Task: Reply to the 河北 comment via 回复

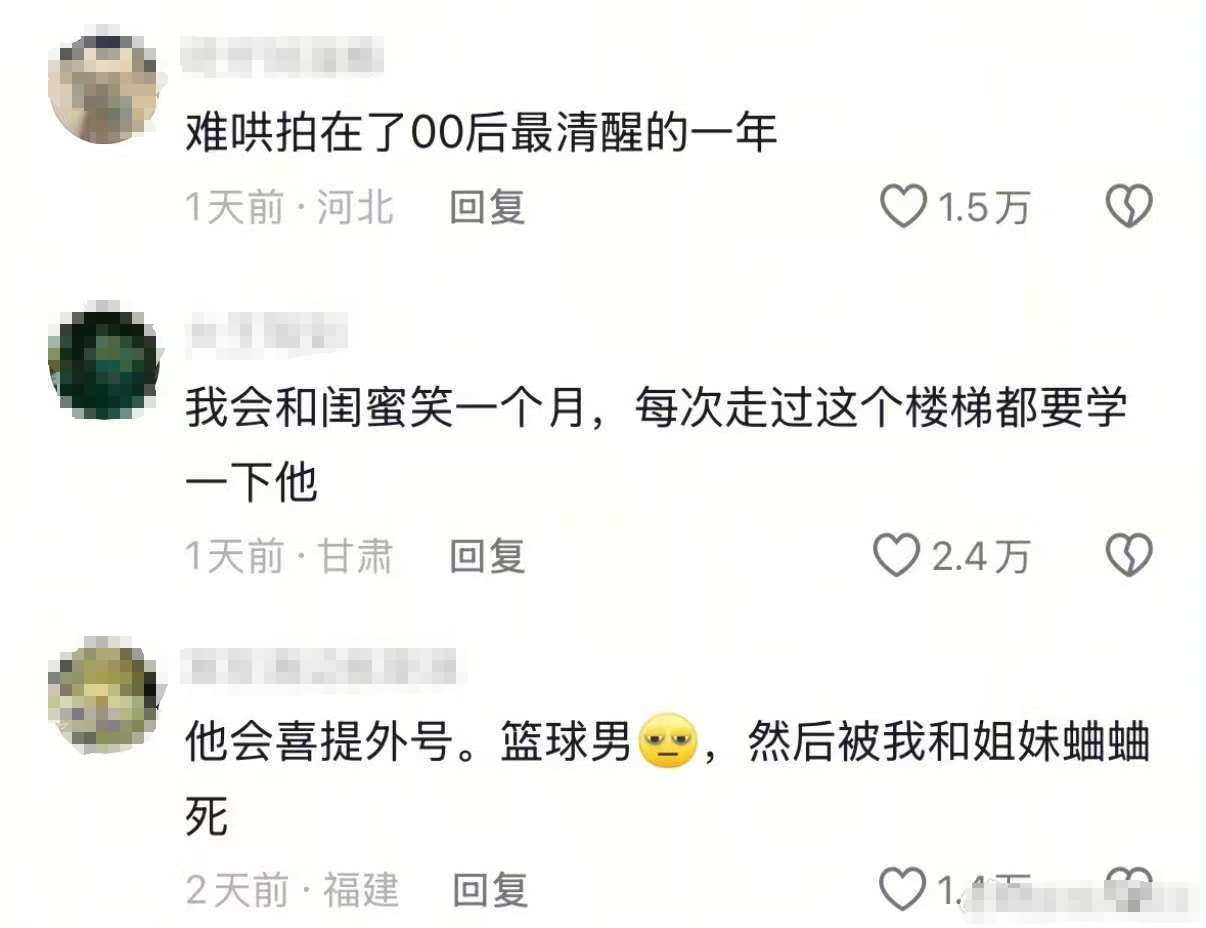Action: (487, 208)
